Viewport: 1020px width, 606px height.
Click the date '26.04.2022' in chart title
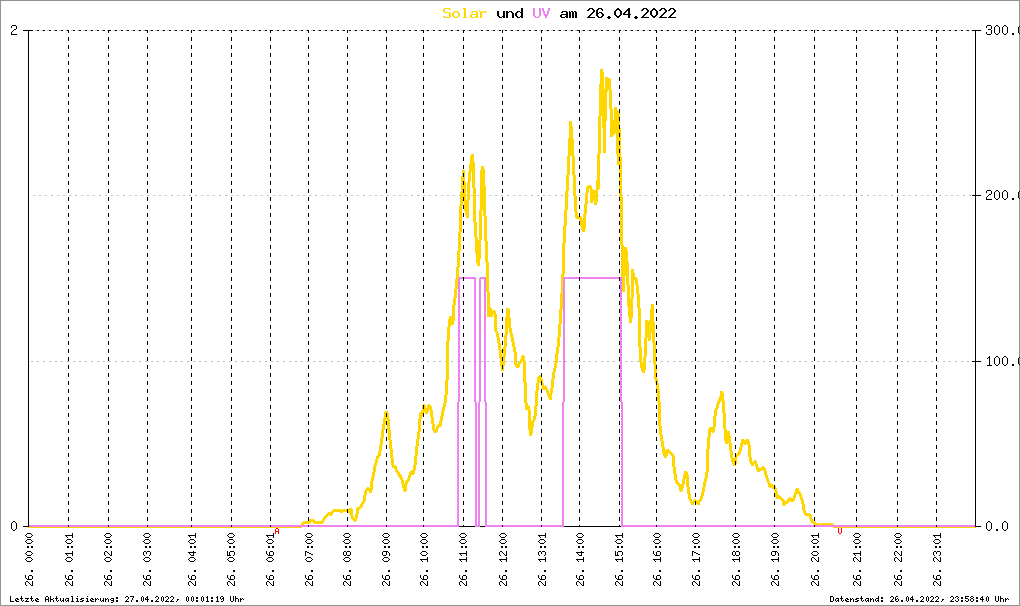pyautogui.click(x=631, y=13)
